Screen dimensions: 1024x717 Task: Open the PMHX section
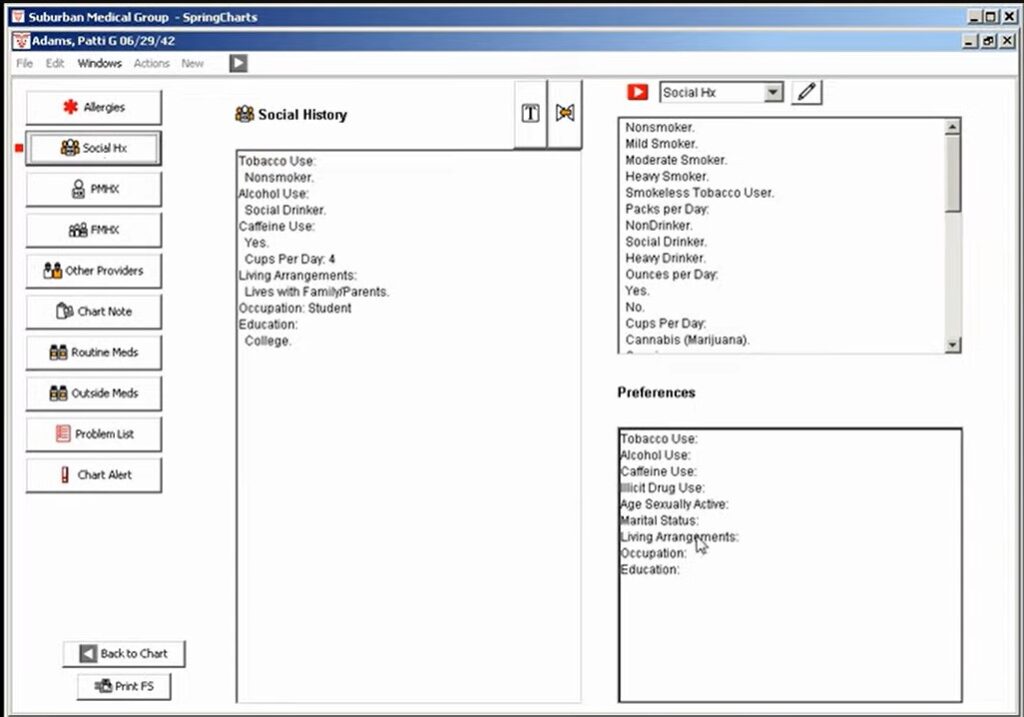(93, 189)
